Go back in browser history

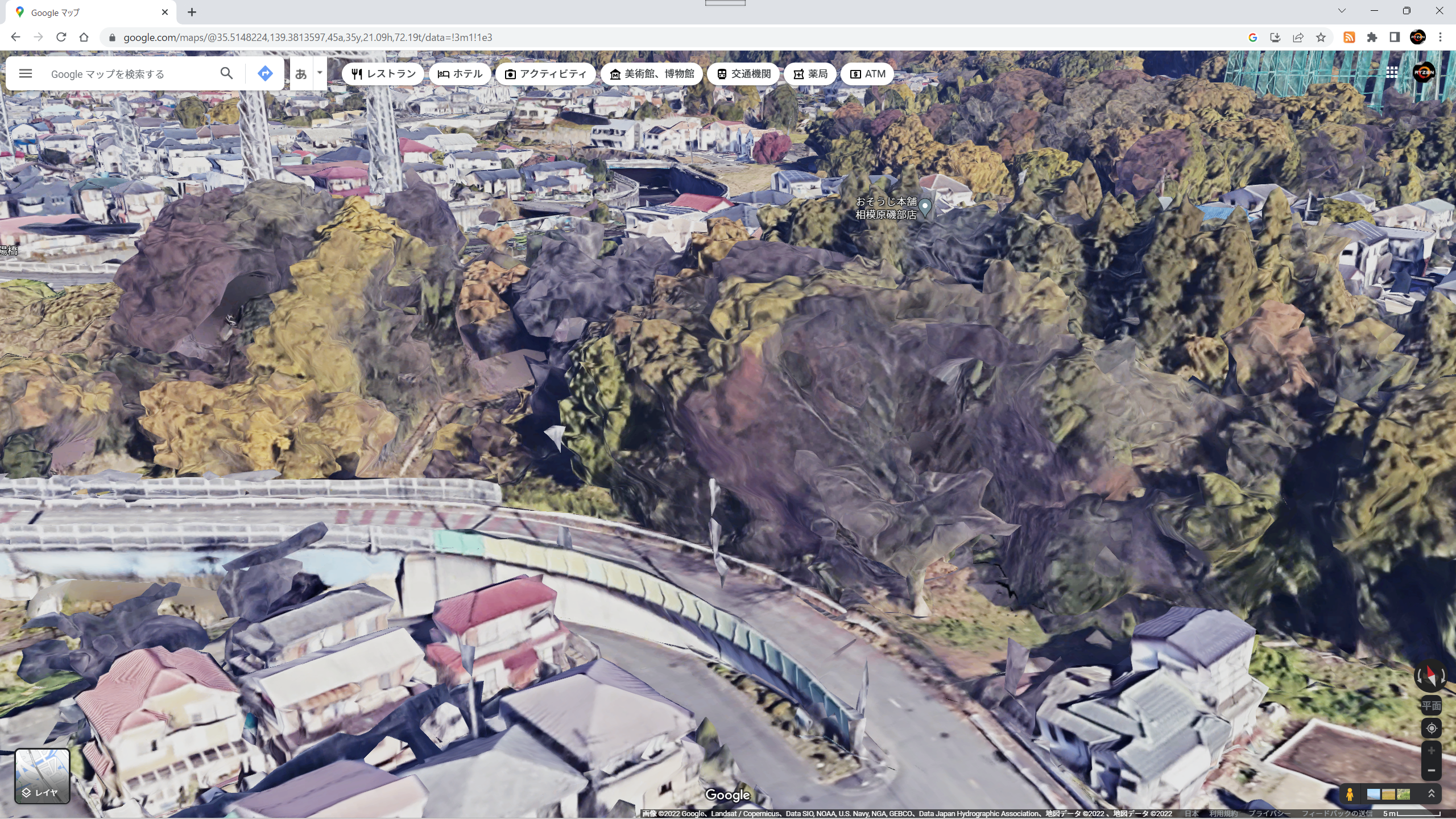(15, 37)
